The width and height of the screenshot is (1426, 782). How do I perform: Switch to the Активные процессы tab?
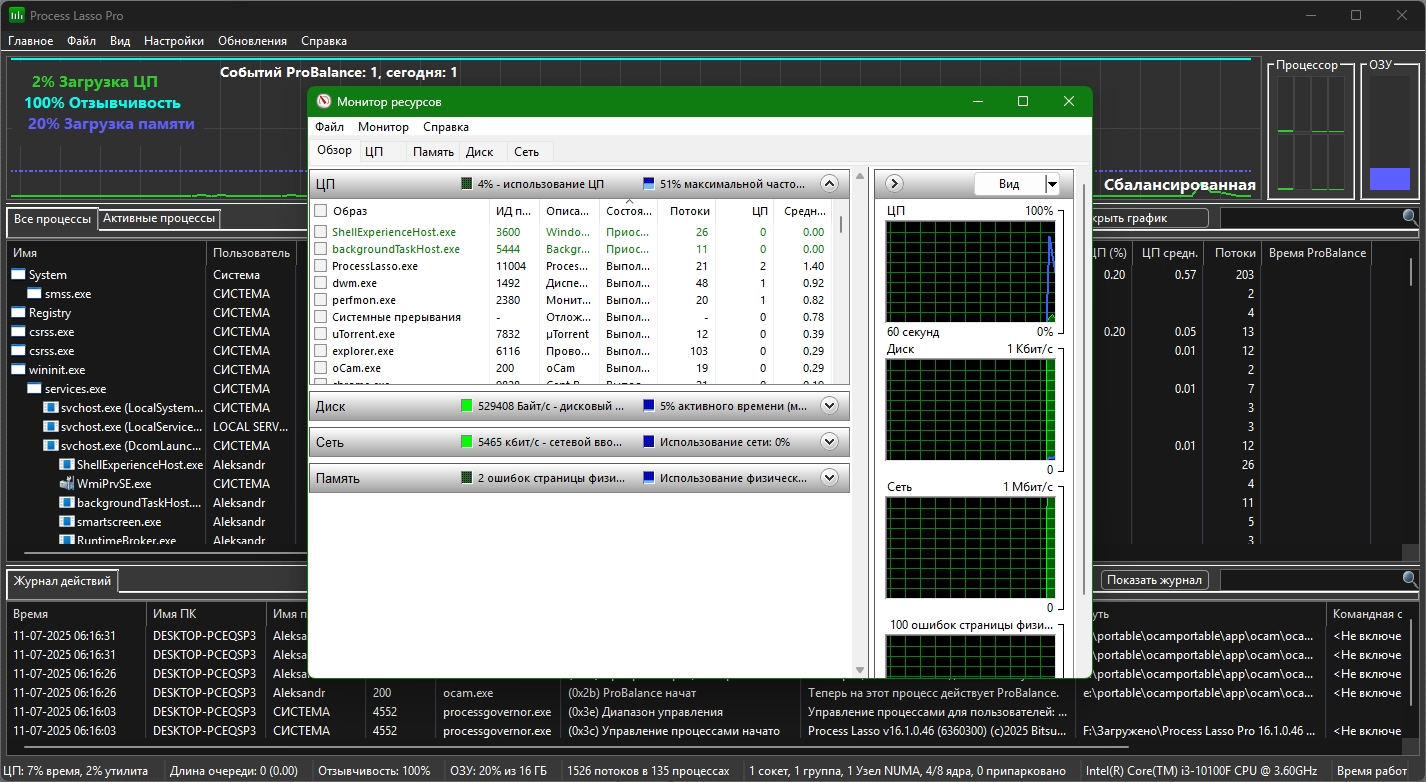point(158,218)
